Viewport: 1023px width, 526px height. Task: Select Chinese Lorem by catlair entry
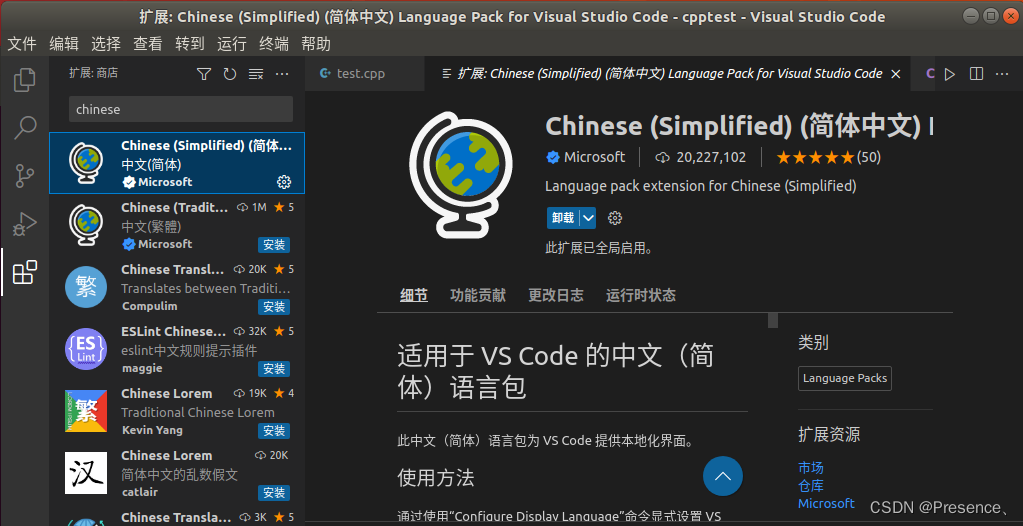click(177, 473)
